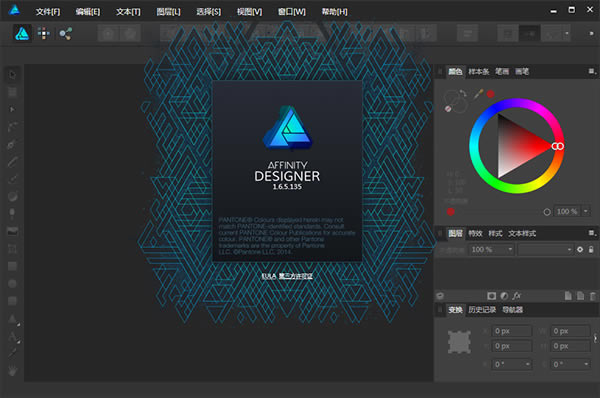Select the Move tool arrow

pos(12,75)
